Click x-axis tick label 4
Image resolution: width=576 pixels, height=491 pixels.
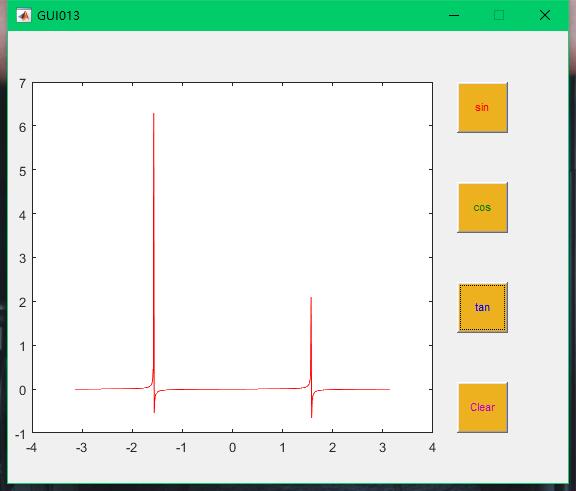pyautogui.click(x=432, y=448)
